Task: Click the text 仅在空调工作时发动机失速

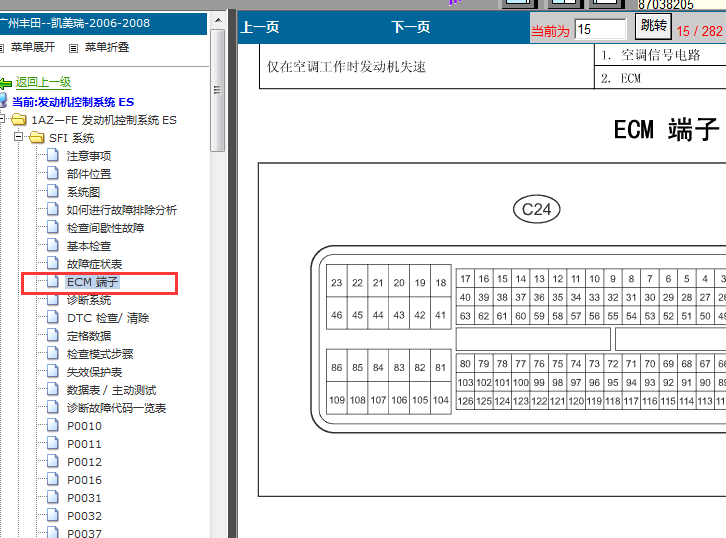Action: click(x=346, y=67)
